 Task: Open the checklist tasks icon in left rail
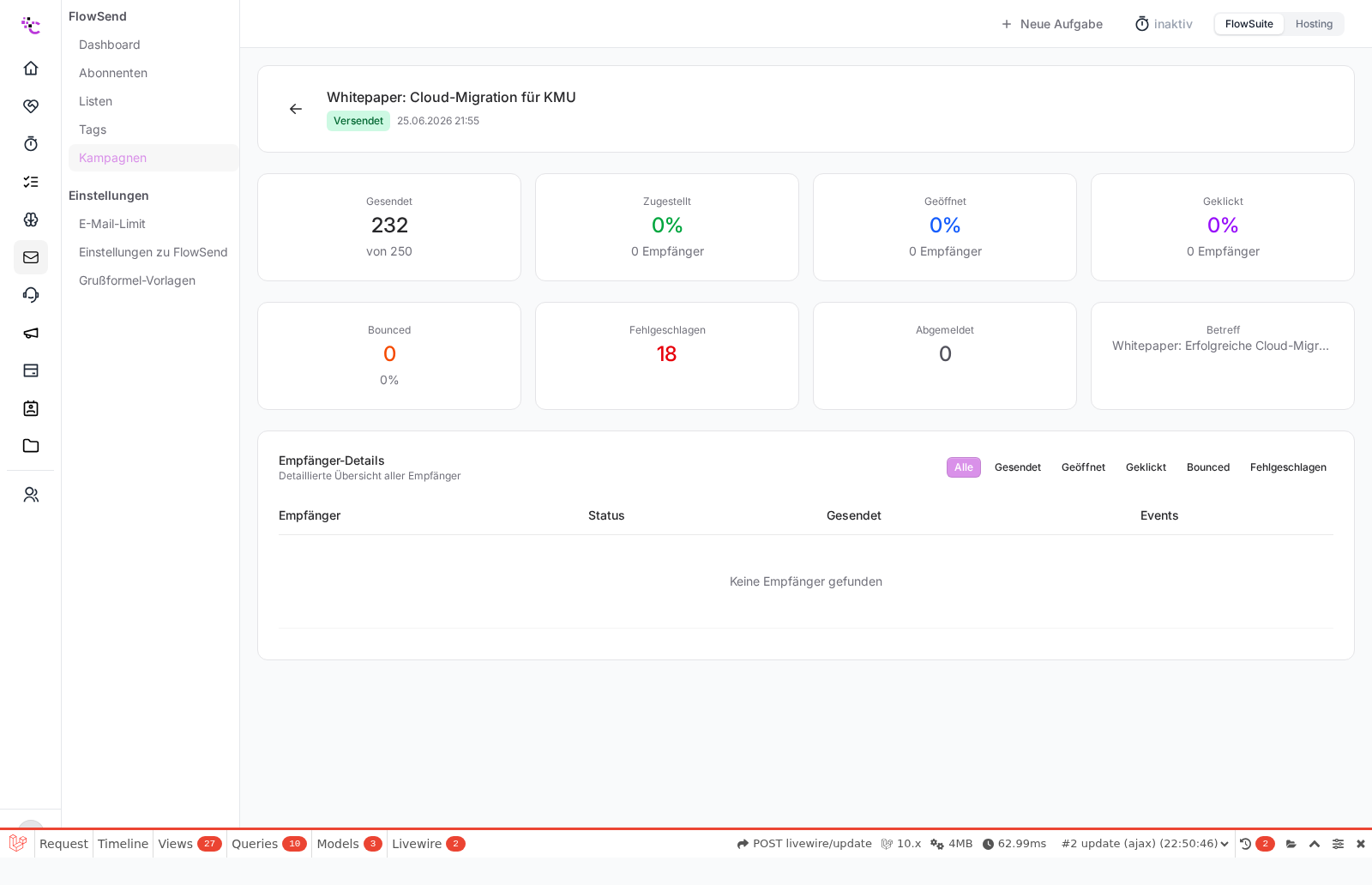[x=31, y=182]
